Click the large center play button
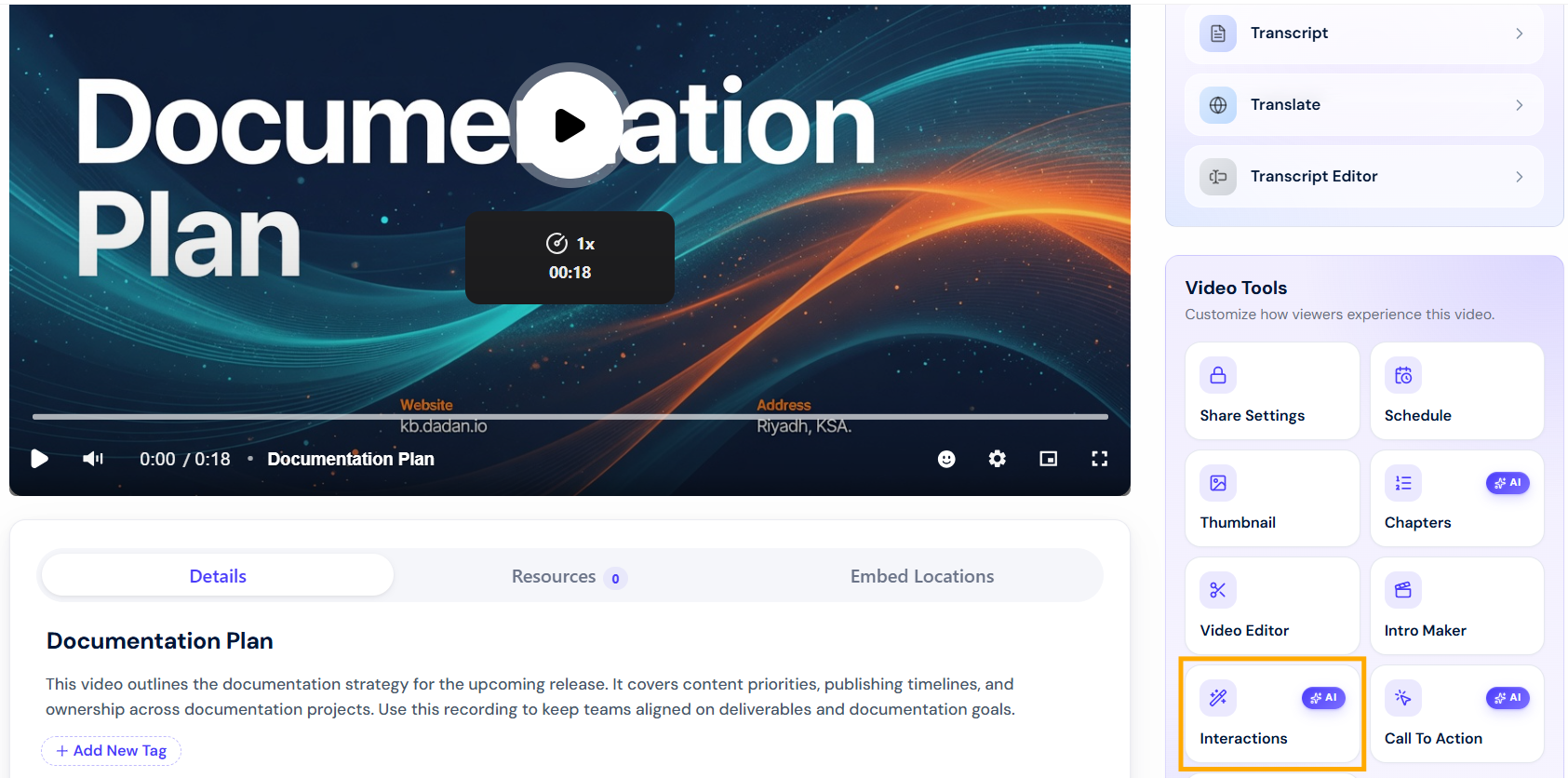 tap(570, 125)
